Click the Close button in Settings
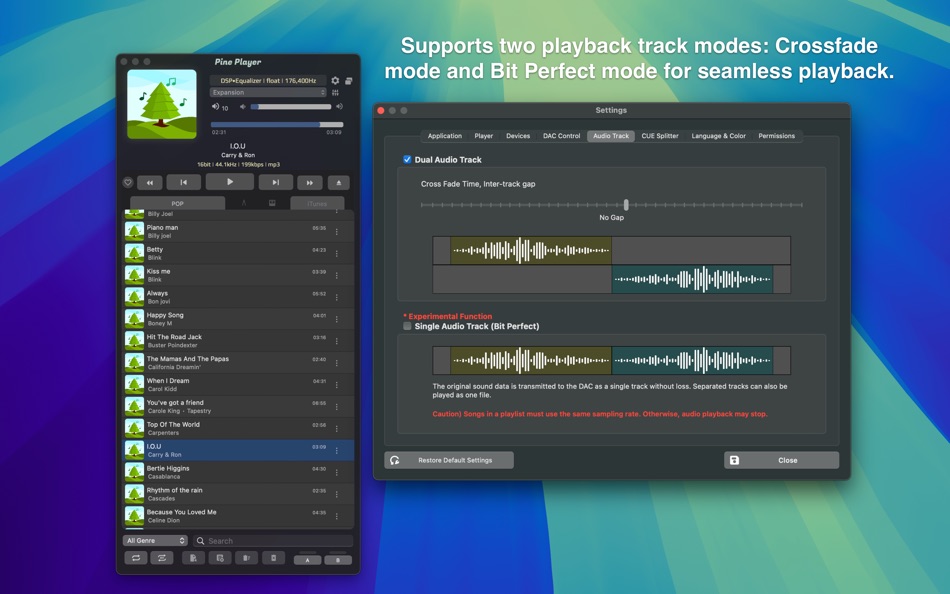Viewport: 950px width, 594px height. (782, 460)
